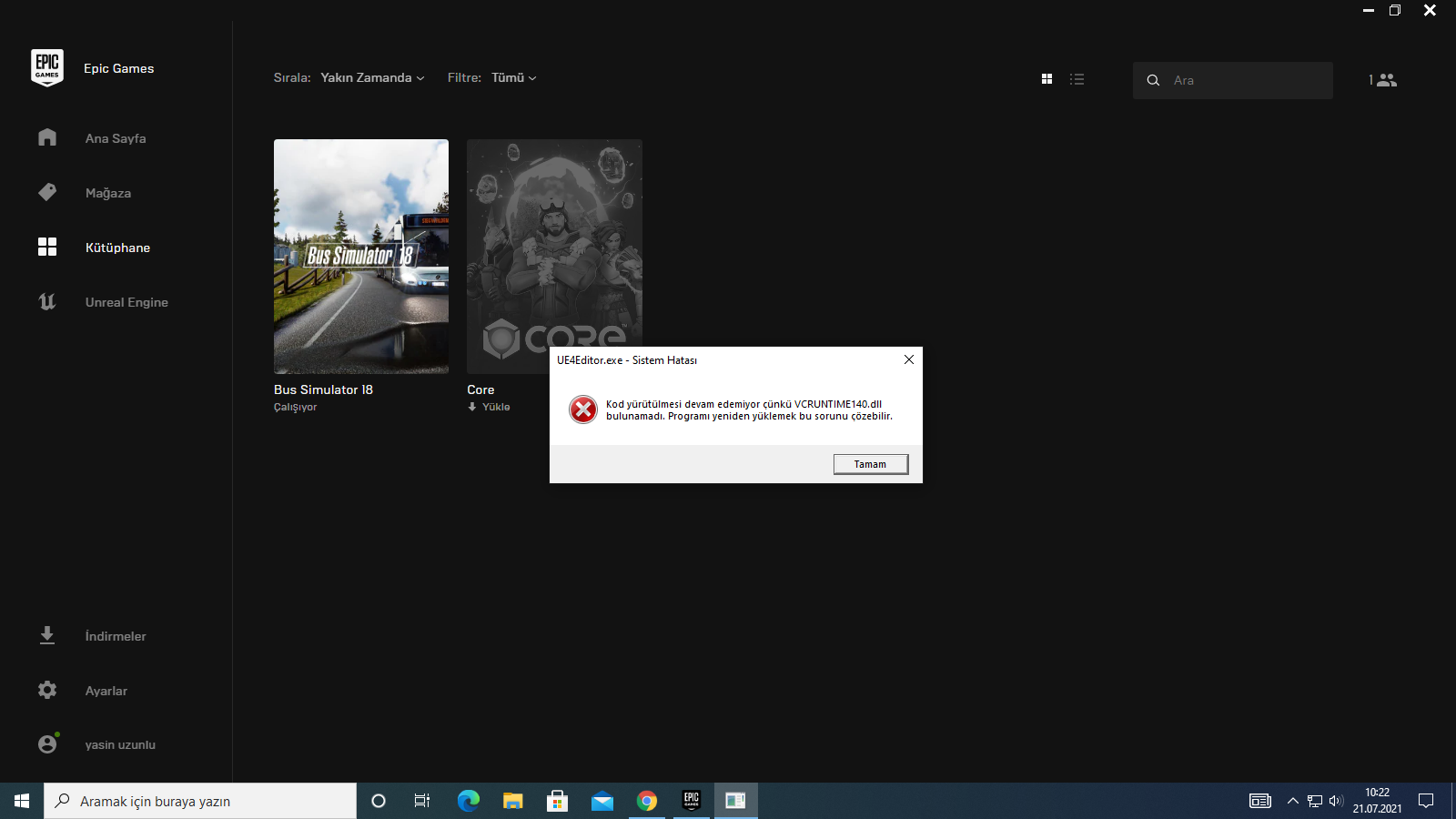Click the red error icon in dialog

click(x=583, y=409)
